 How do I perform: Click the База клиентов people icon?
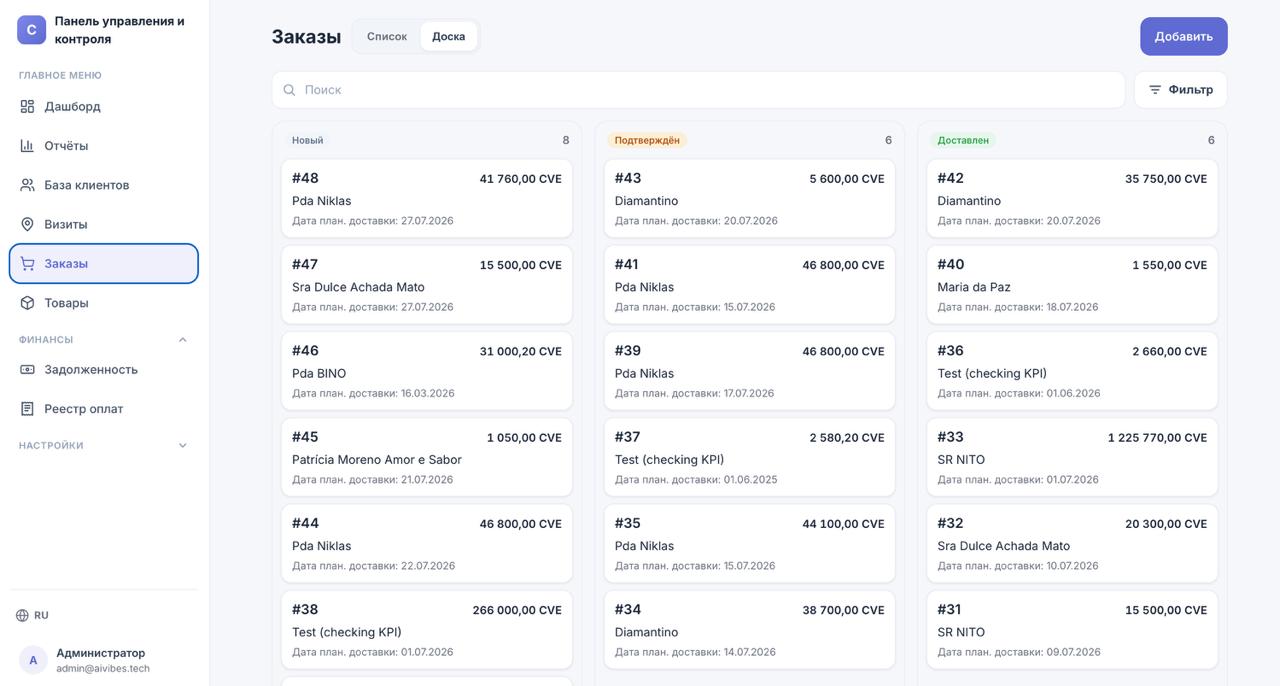[x=27, y=185]
